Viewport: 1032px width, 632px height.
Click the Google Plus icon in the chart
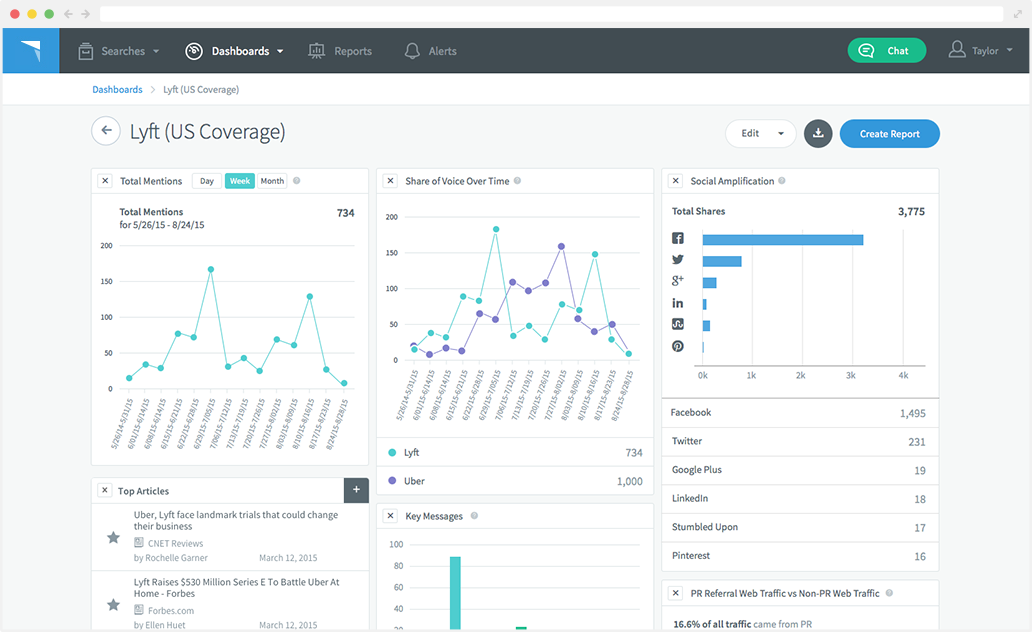(678, 280)
